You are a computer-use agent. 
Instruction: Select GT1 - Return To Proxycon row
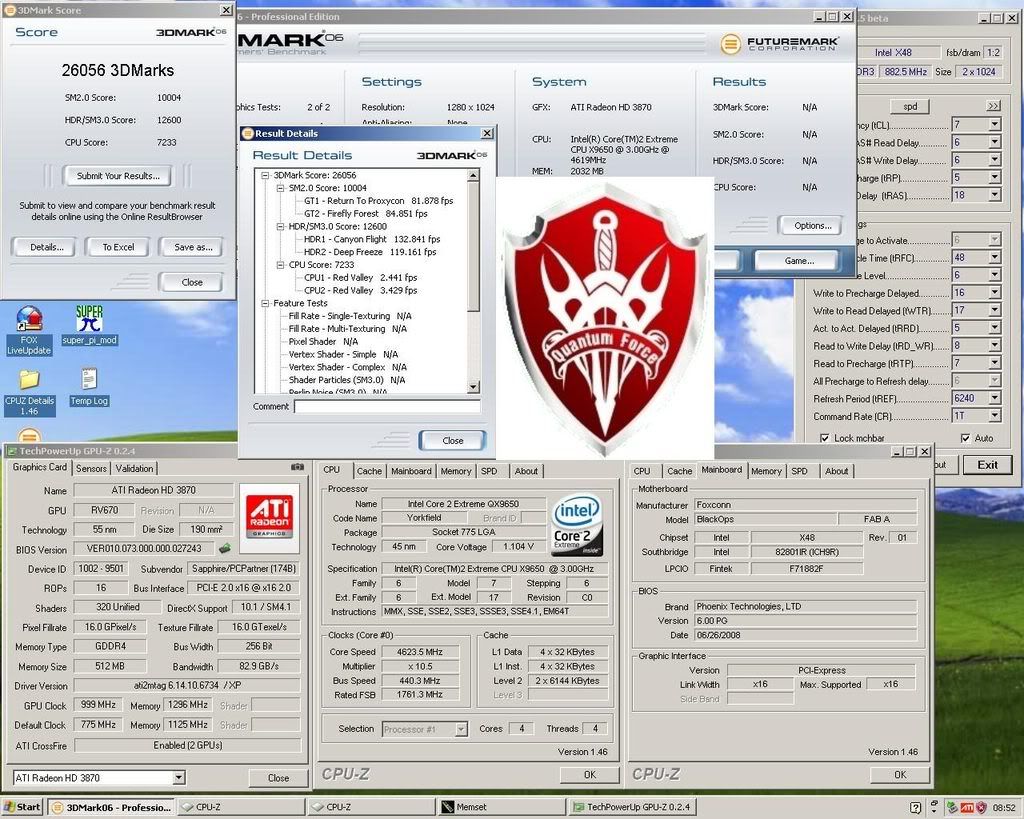[x=378, y=201]
